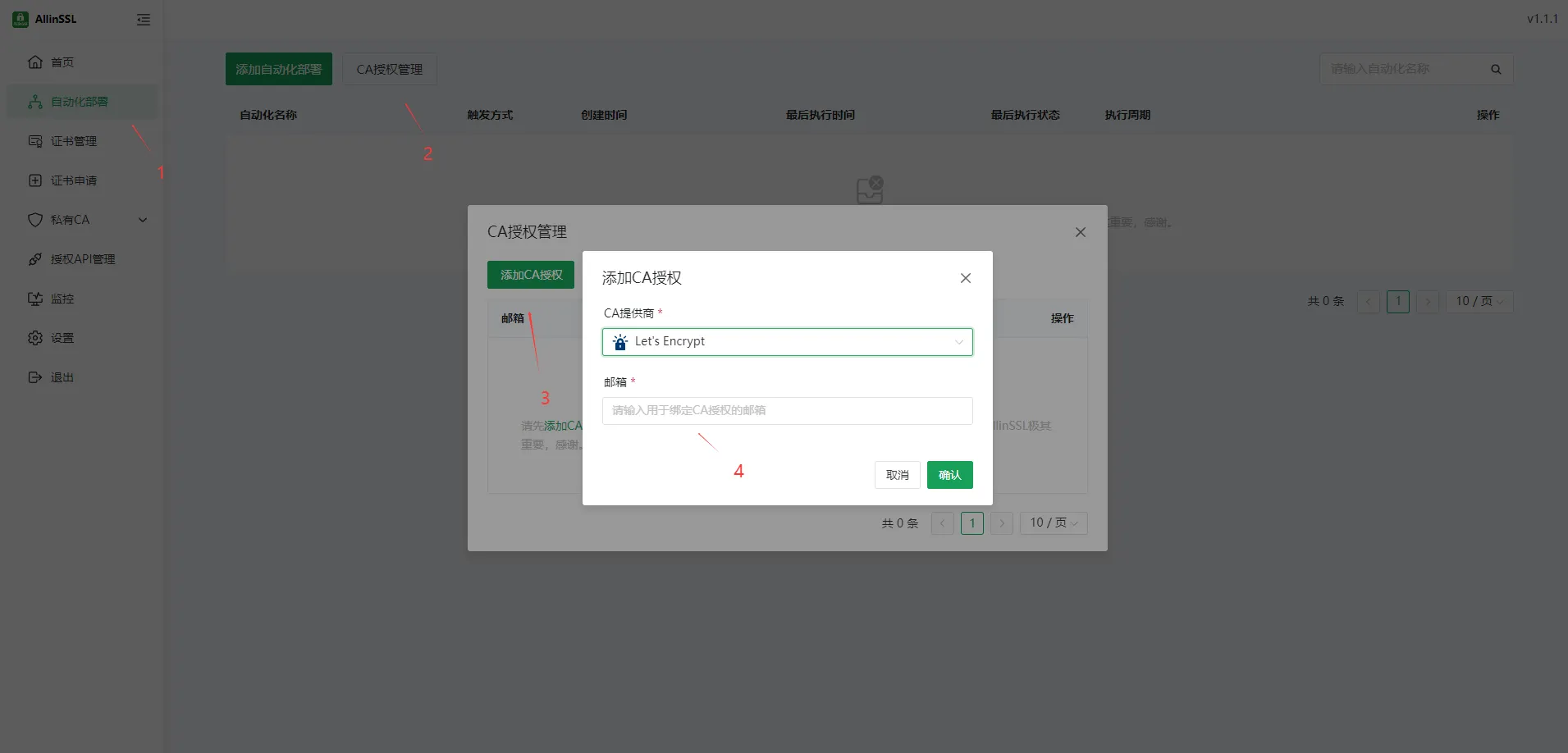Click the cancel button in dialog

coord(897,475)
